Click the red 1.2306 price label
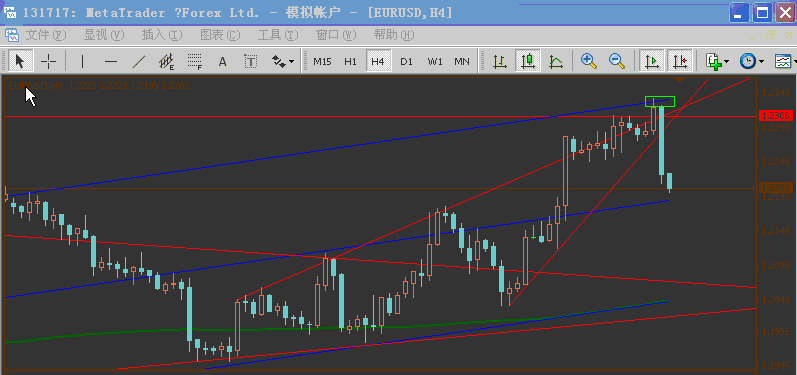 tap(776, 116)
